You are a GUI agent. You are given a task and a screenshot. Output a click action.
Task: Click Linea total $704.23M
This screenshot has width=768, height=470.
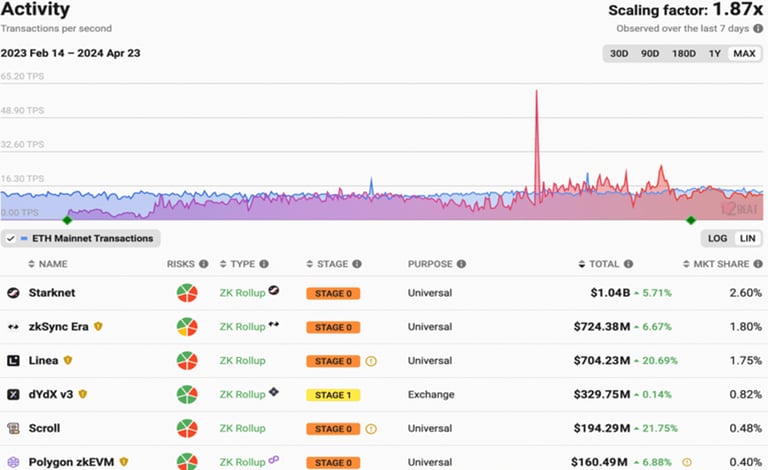tap(601, 360)
